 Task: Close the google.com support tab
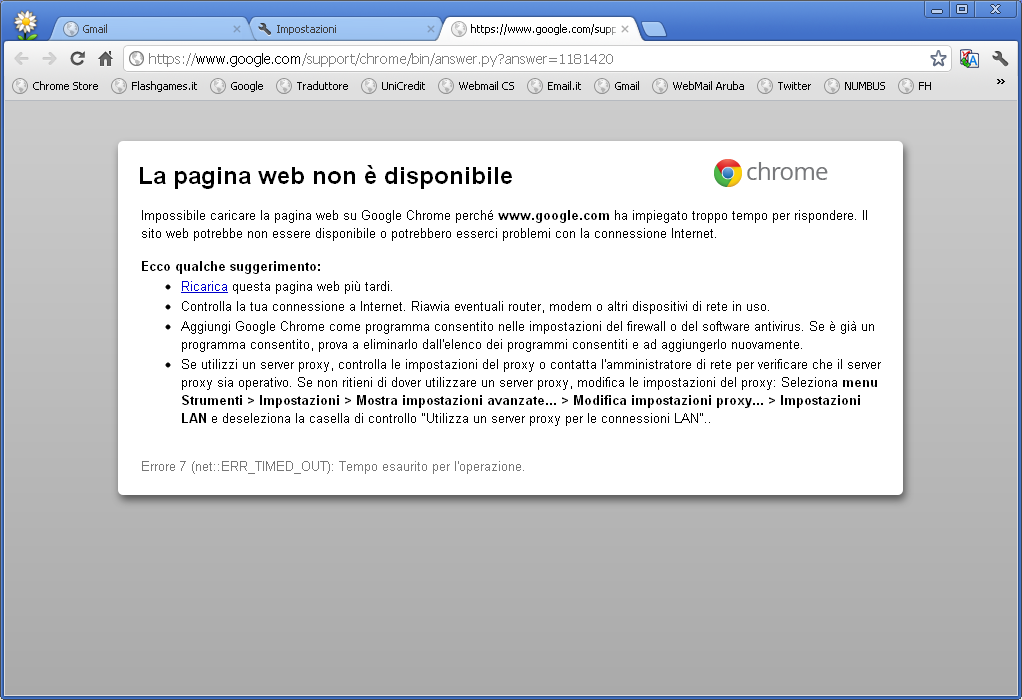[x=624, y=29]
